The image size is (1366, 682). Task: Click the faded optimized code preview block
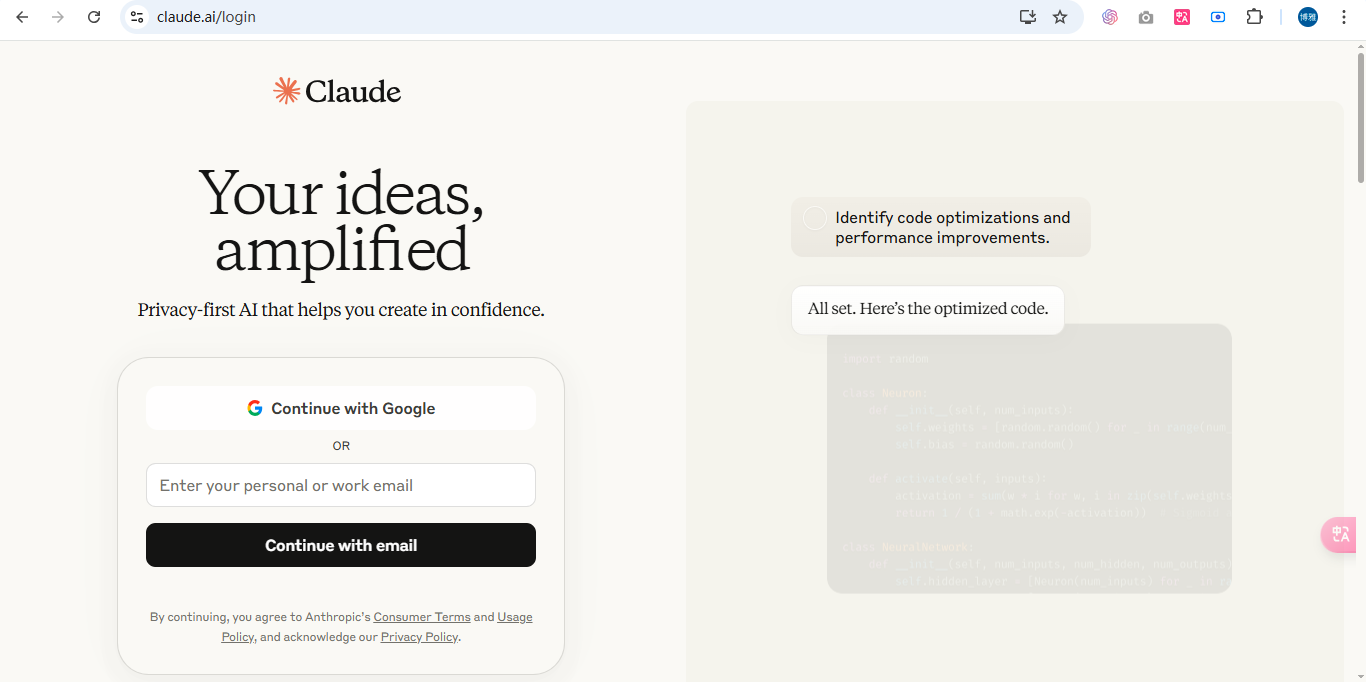pyautogui.click(x=1029, y=458)
